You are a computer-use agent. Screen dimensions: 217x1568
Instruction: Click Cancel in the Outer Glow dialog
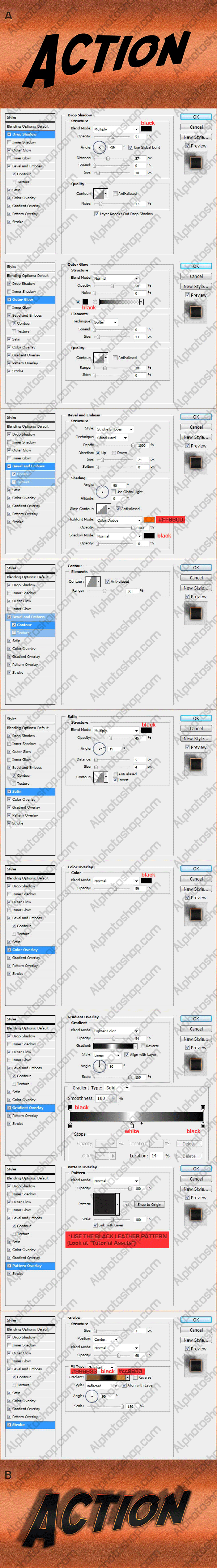point(196,277)
